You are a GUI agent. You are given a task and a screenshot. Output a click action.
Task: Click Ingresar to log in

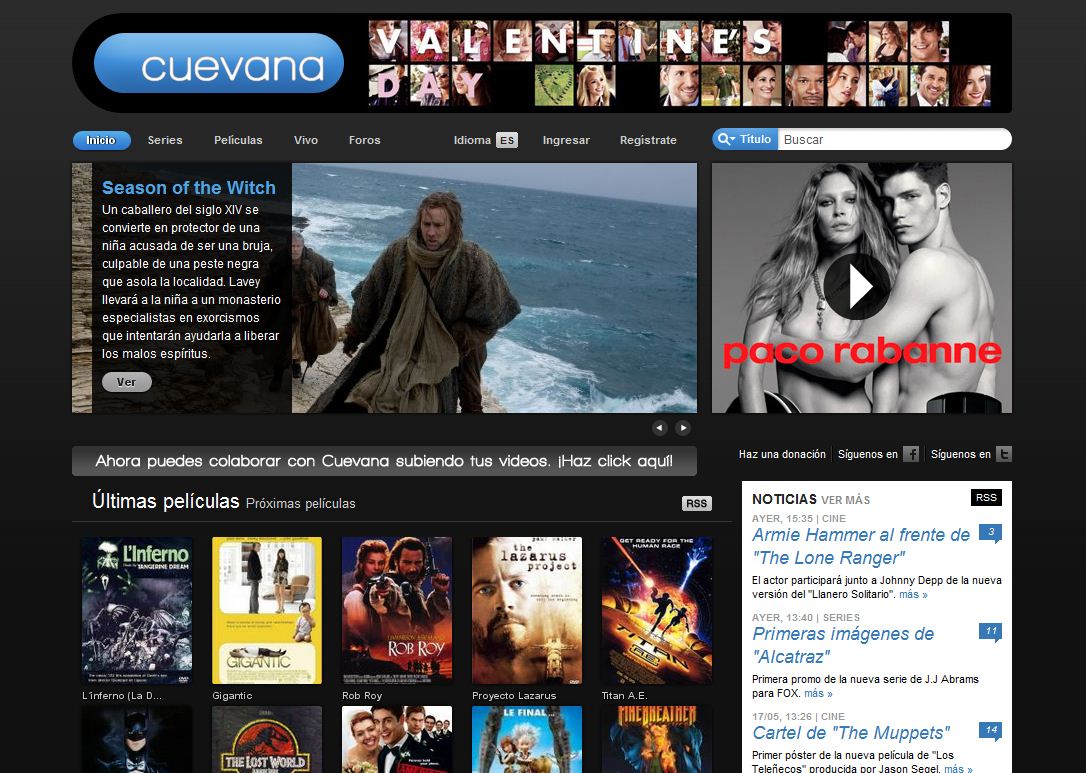[x=566, y=140]
